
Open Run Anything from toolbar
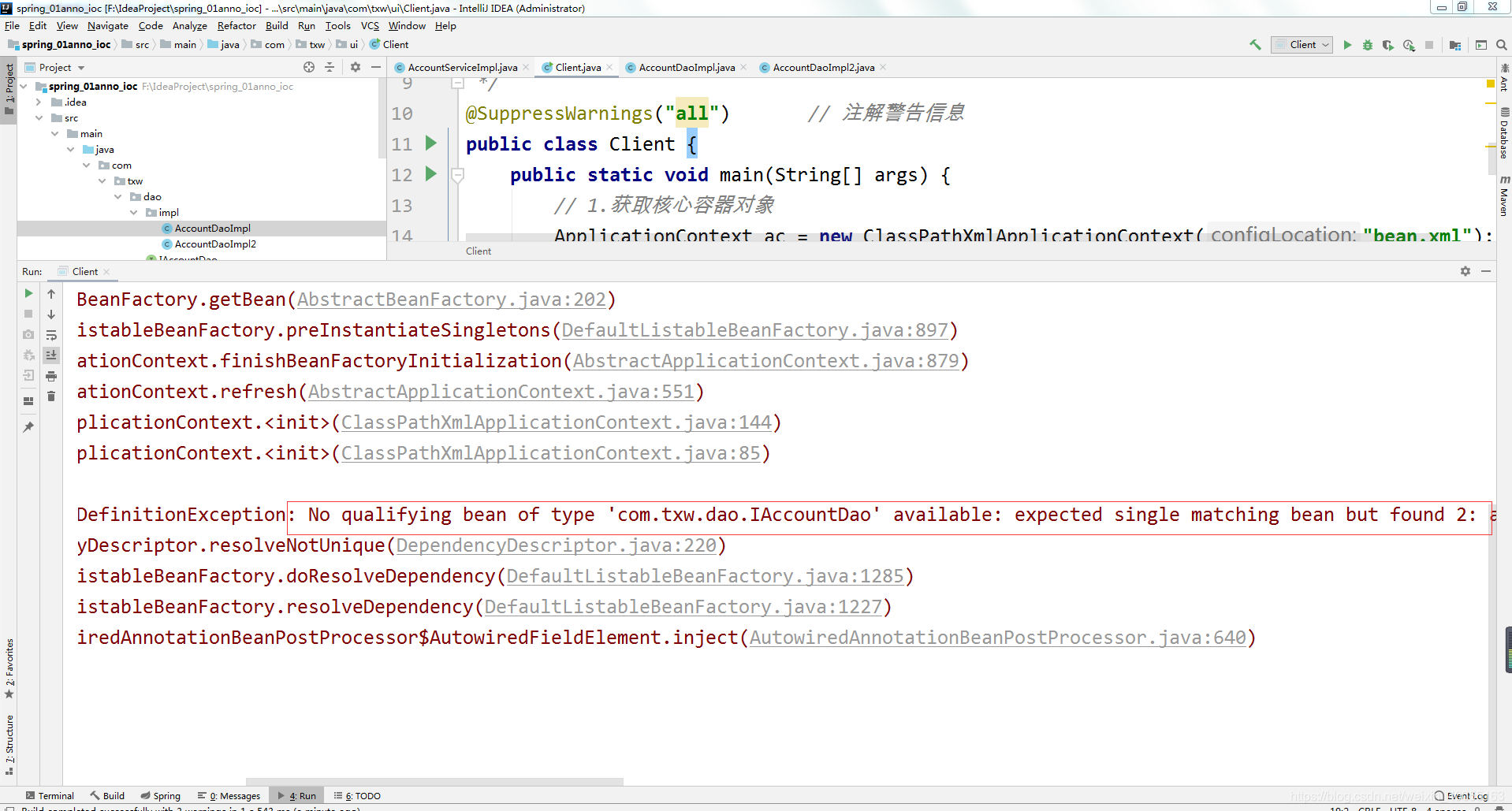click(x=1481, y=45)
